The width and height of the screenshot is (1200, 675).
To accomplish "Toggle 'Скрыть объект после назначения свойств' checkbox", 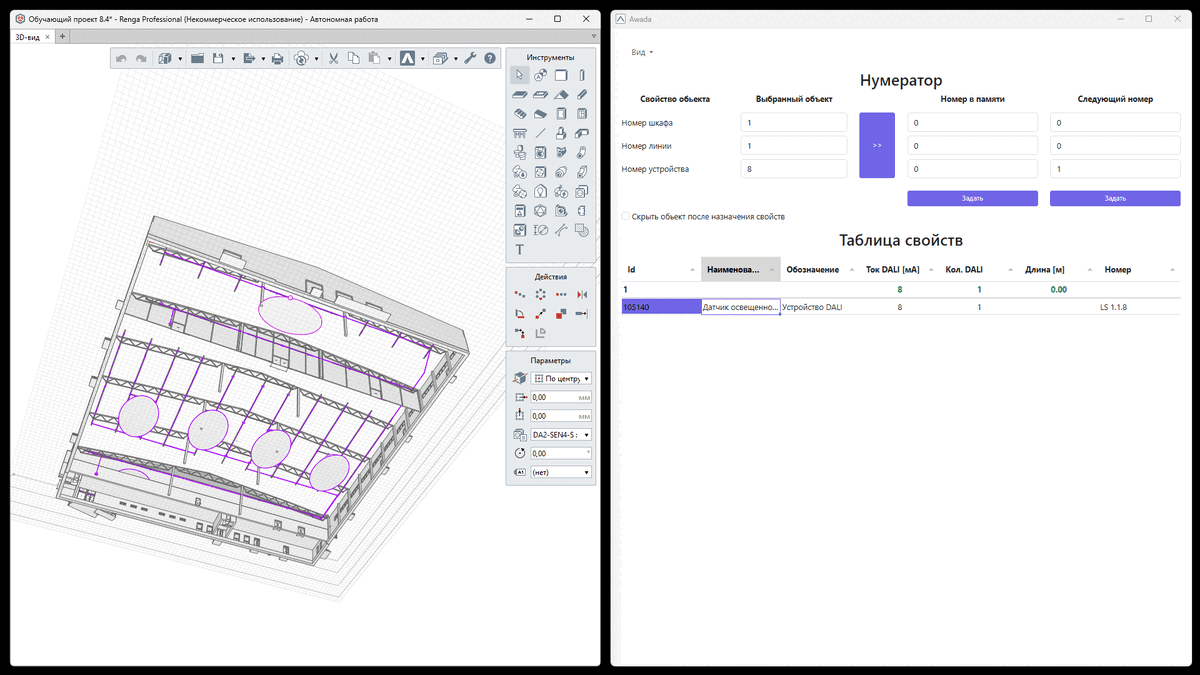I will click(626, 216).
